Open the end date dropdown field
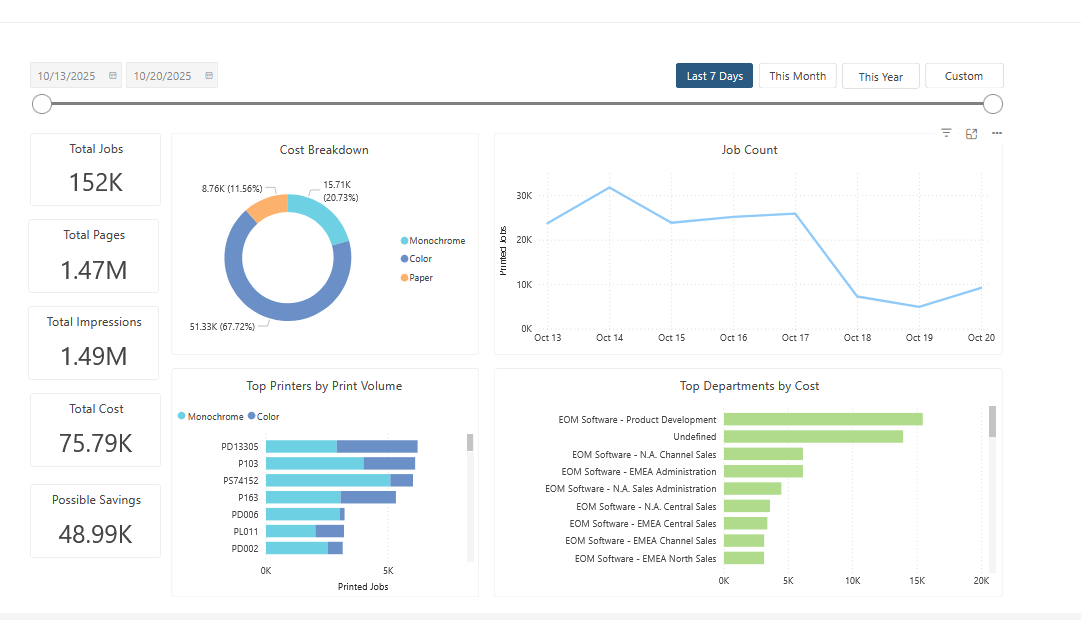1081x620 pixels. [x=165, y=75]
